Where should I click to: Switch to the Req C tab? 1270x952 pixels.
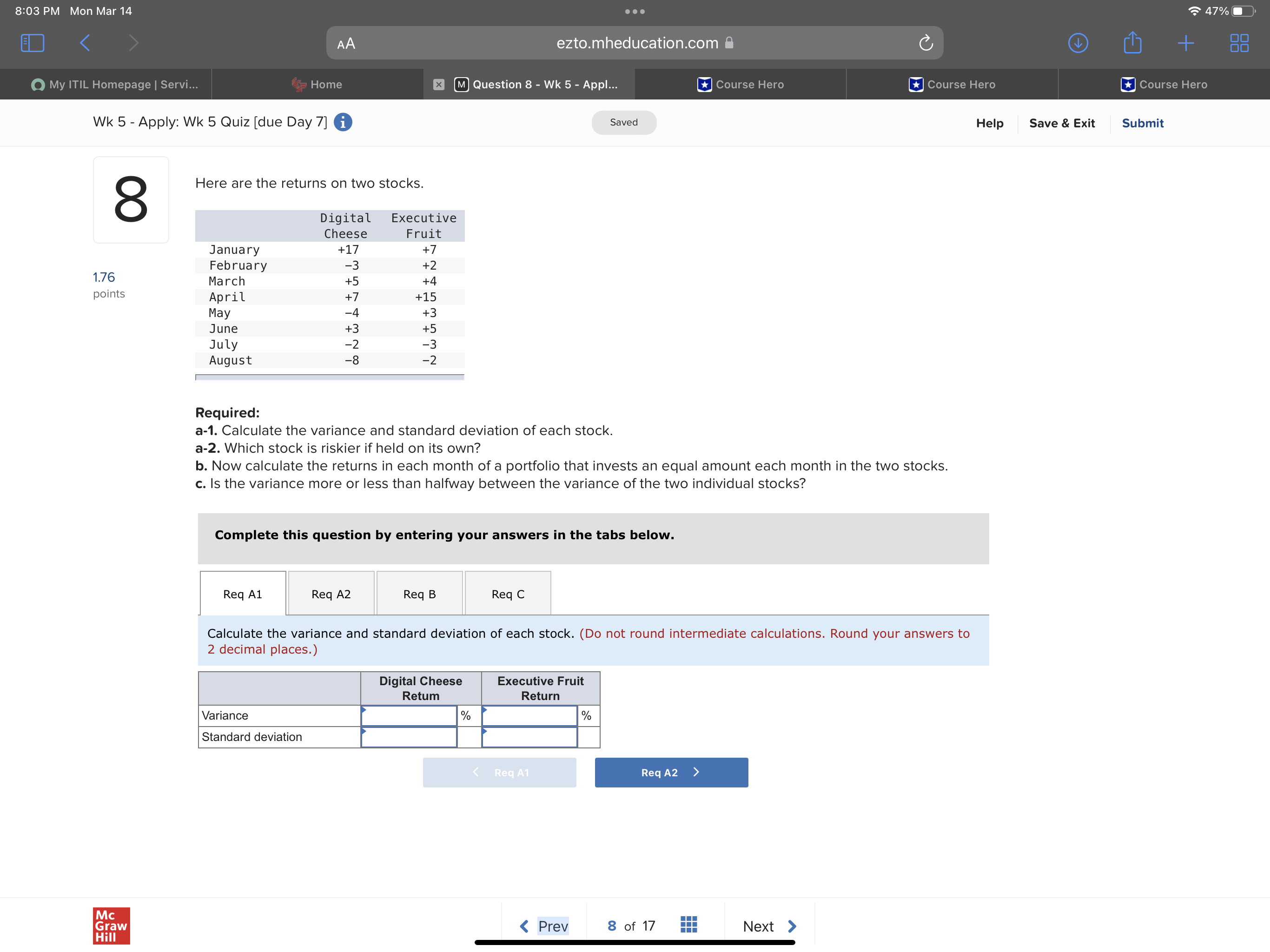[508, 593]
